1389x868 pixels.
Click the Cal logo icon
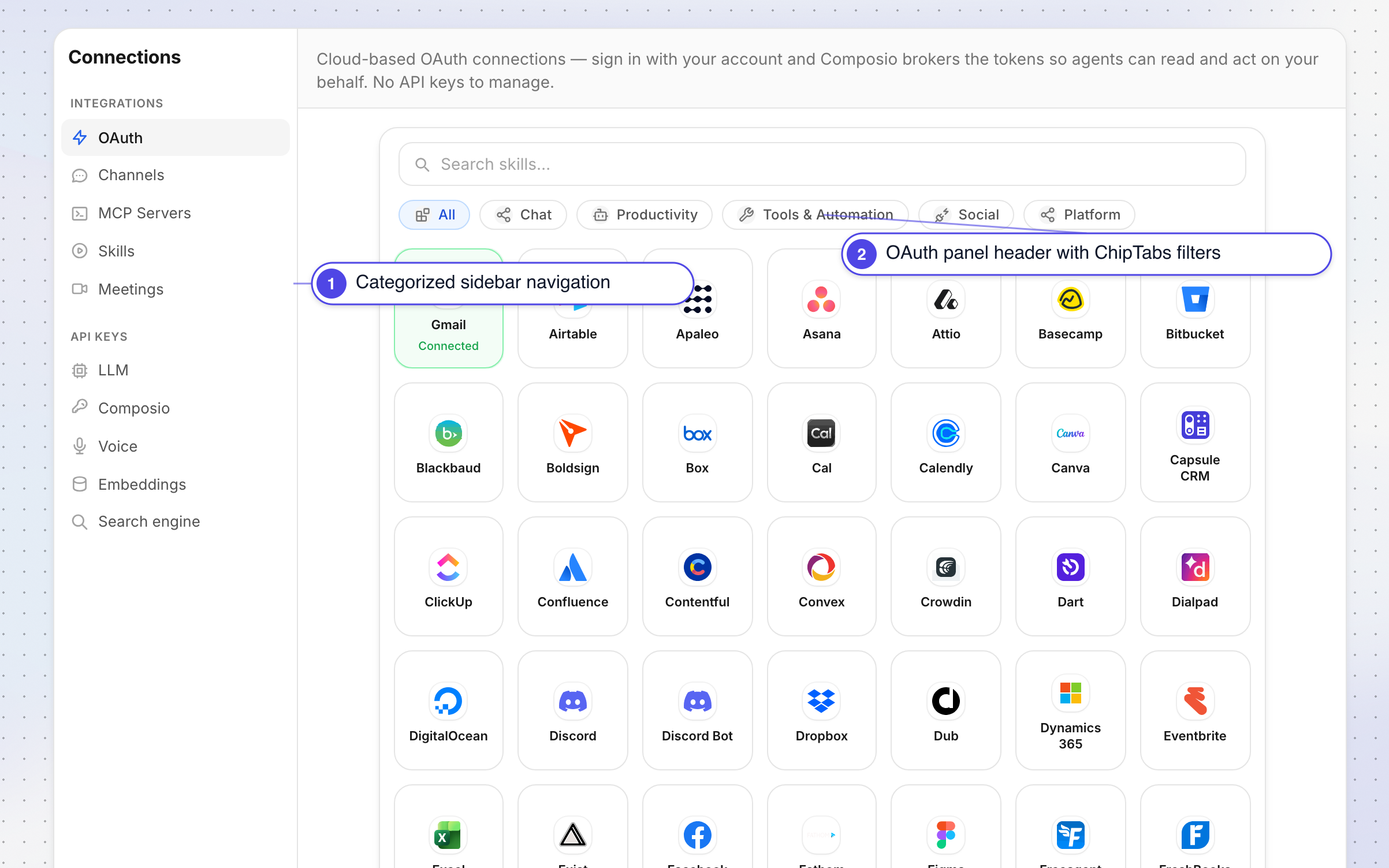(x=821, y=433)
